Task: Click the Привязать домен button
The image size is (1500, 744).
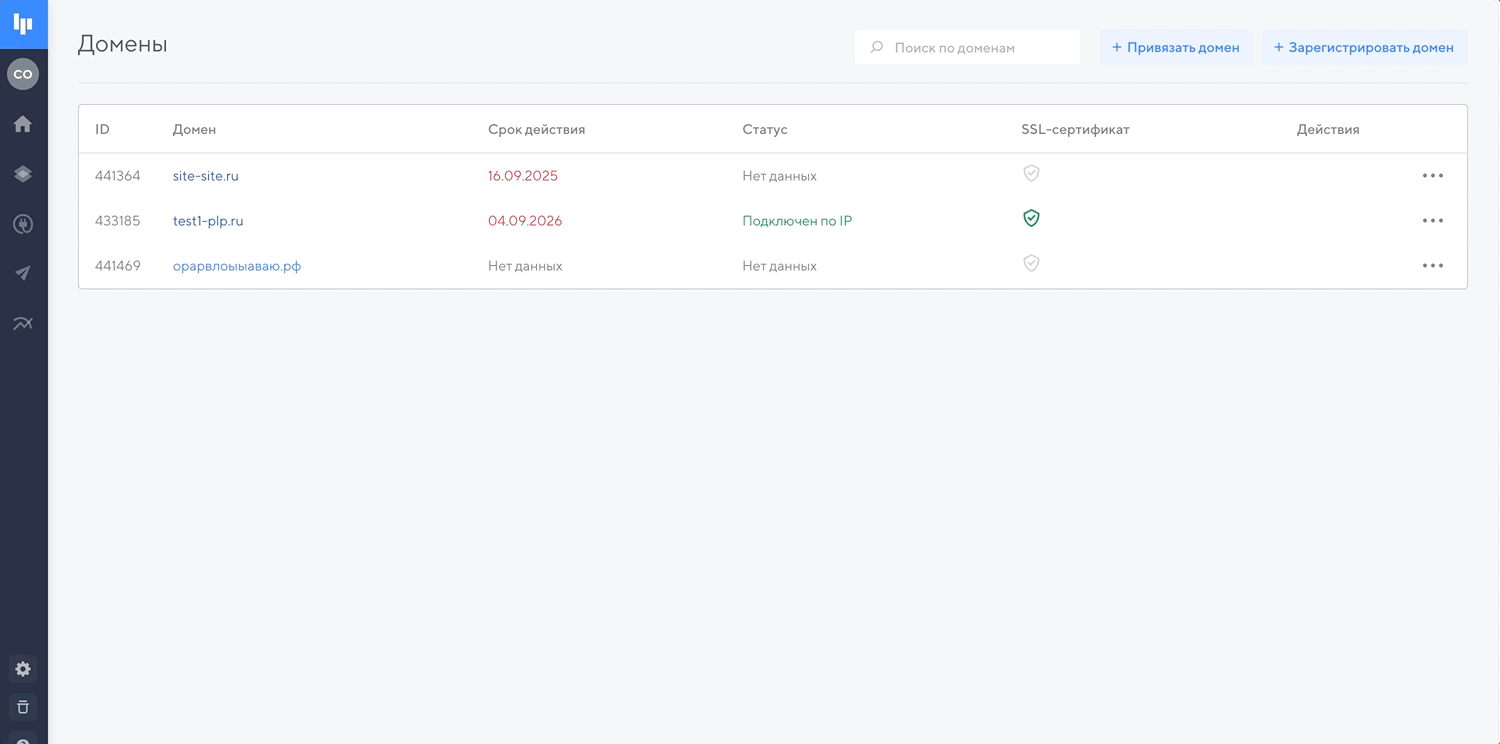Action: (1176, 47)
